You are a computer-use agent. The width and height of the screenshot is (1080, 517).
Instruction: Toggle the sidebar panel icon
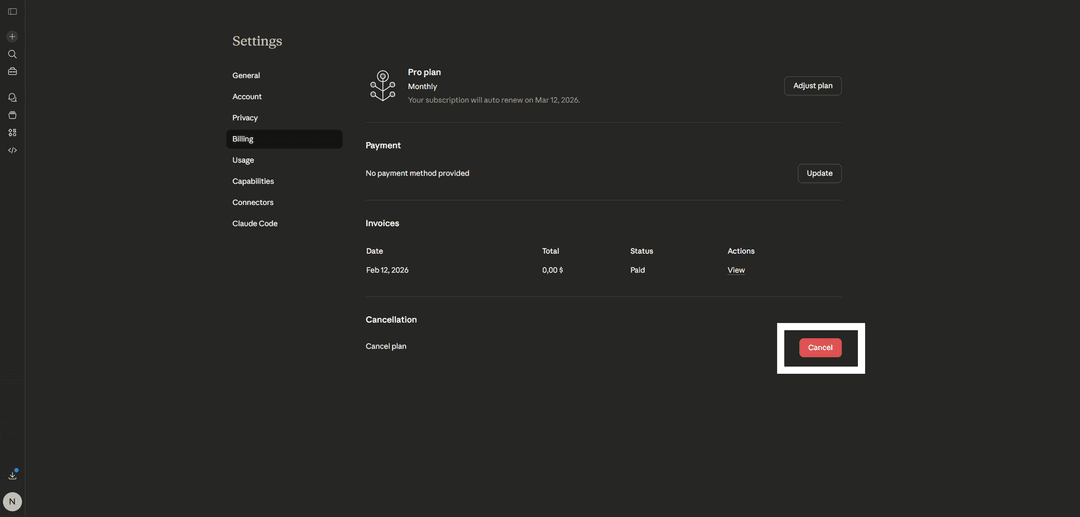point(12,11)
